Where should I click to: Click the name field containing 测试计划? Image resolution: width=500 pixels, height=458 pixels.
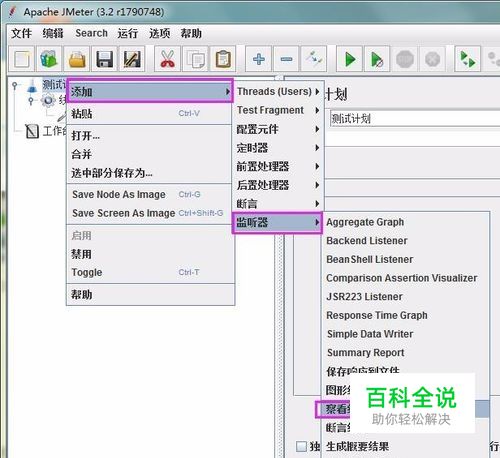point(415,119)
